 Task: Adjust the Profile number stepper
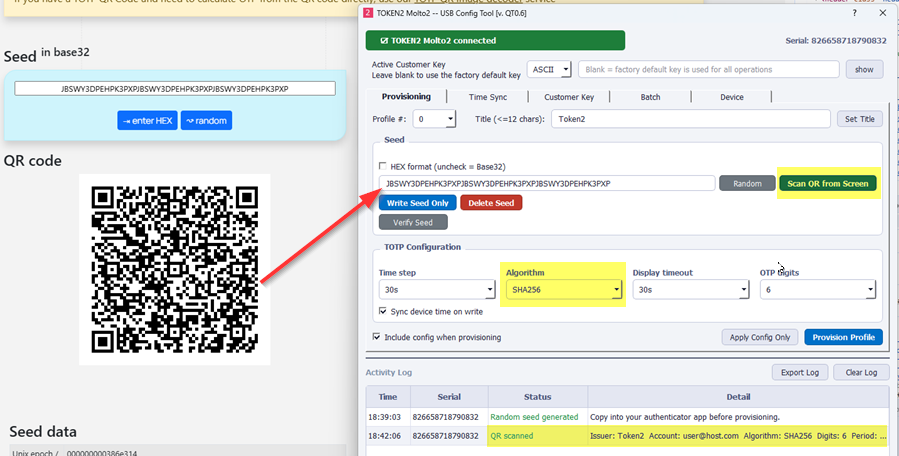[x=435, y=119]
